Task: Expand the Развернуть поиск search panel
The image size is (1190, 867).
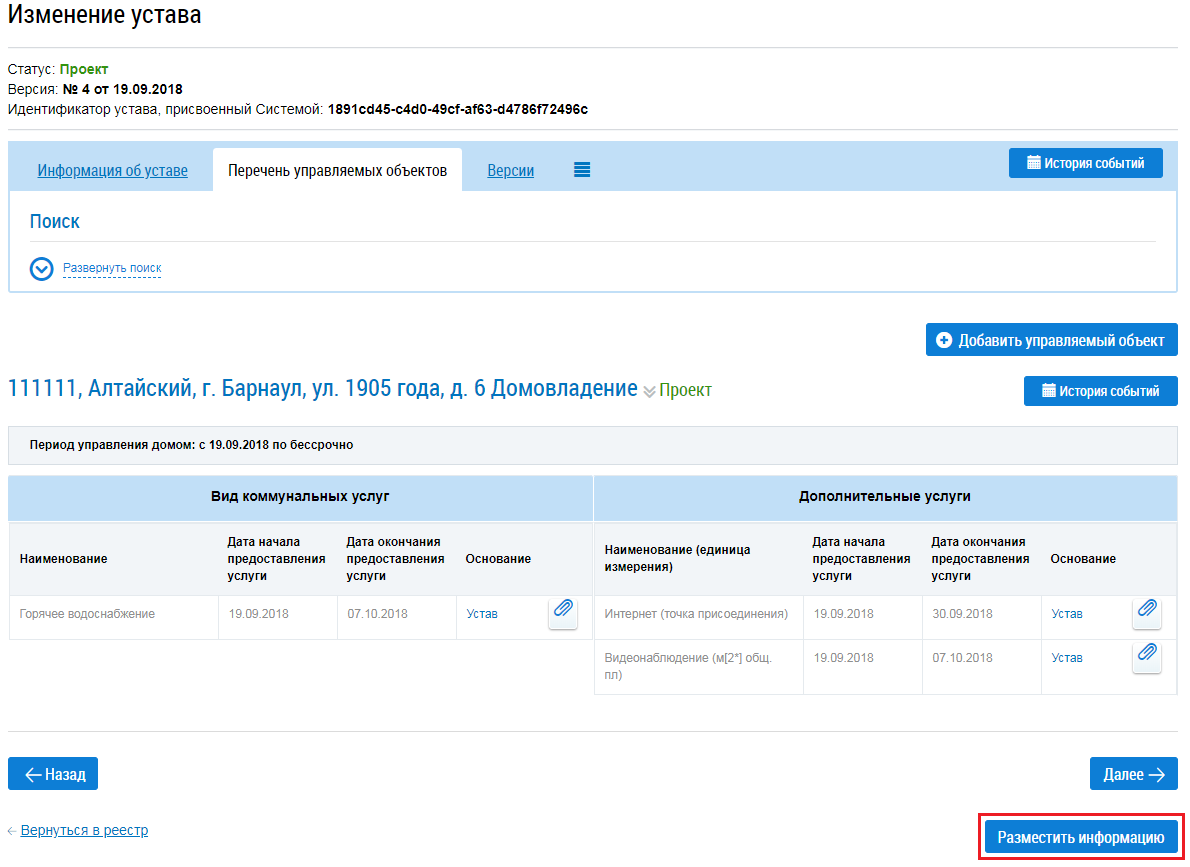Action: point(112,268)
